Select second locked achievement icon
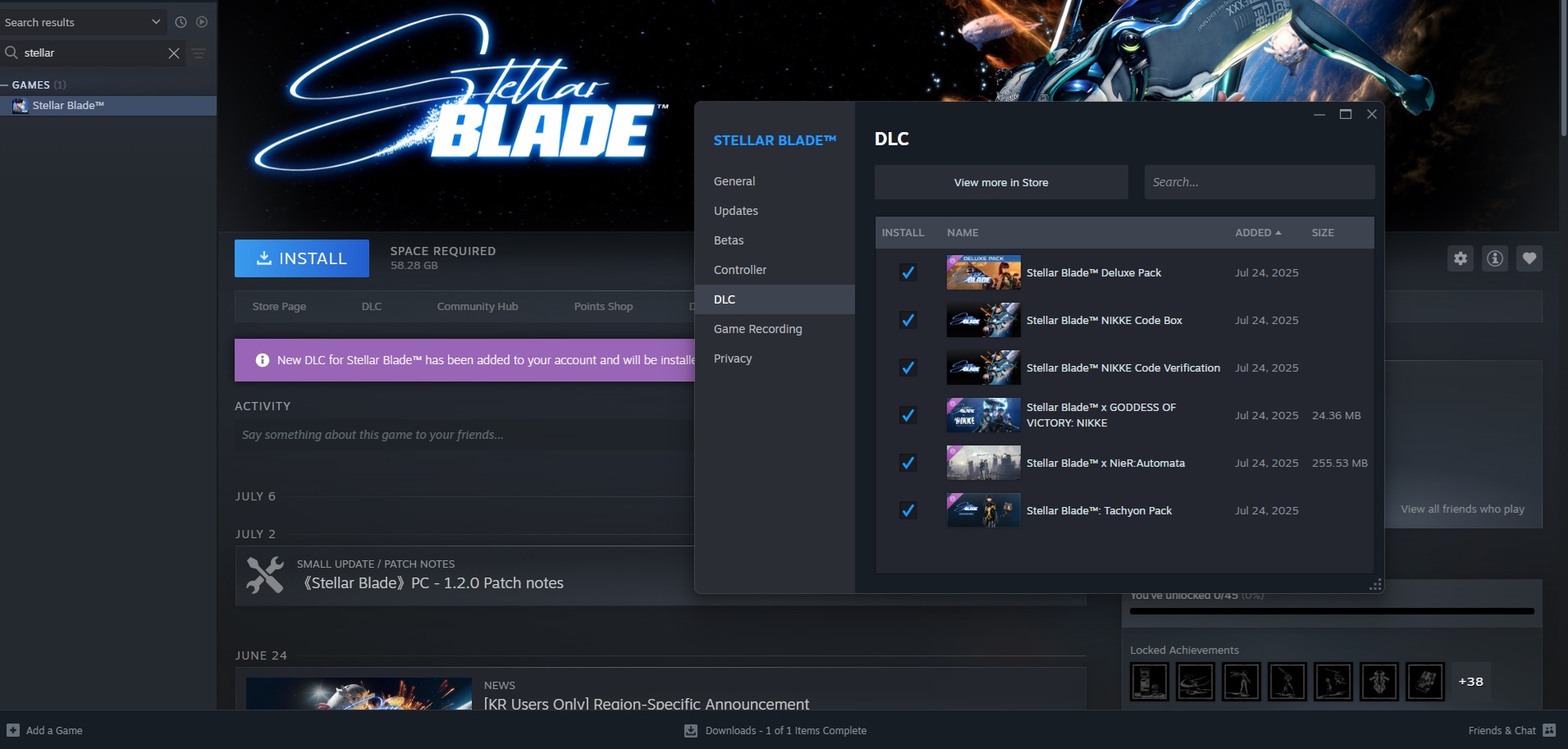1568x749 pixels. (1195, 681)
